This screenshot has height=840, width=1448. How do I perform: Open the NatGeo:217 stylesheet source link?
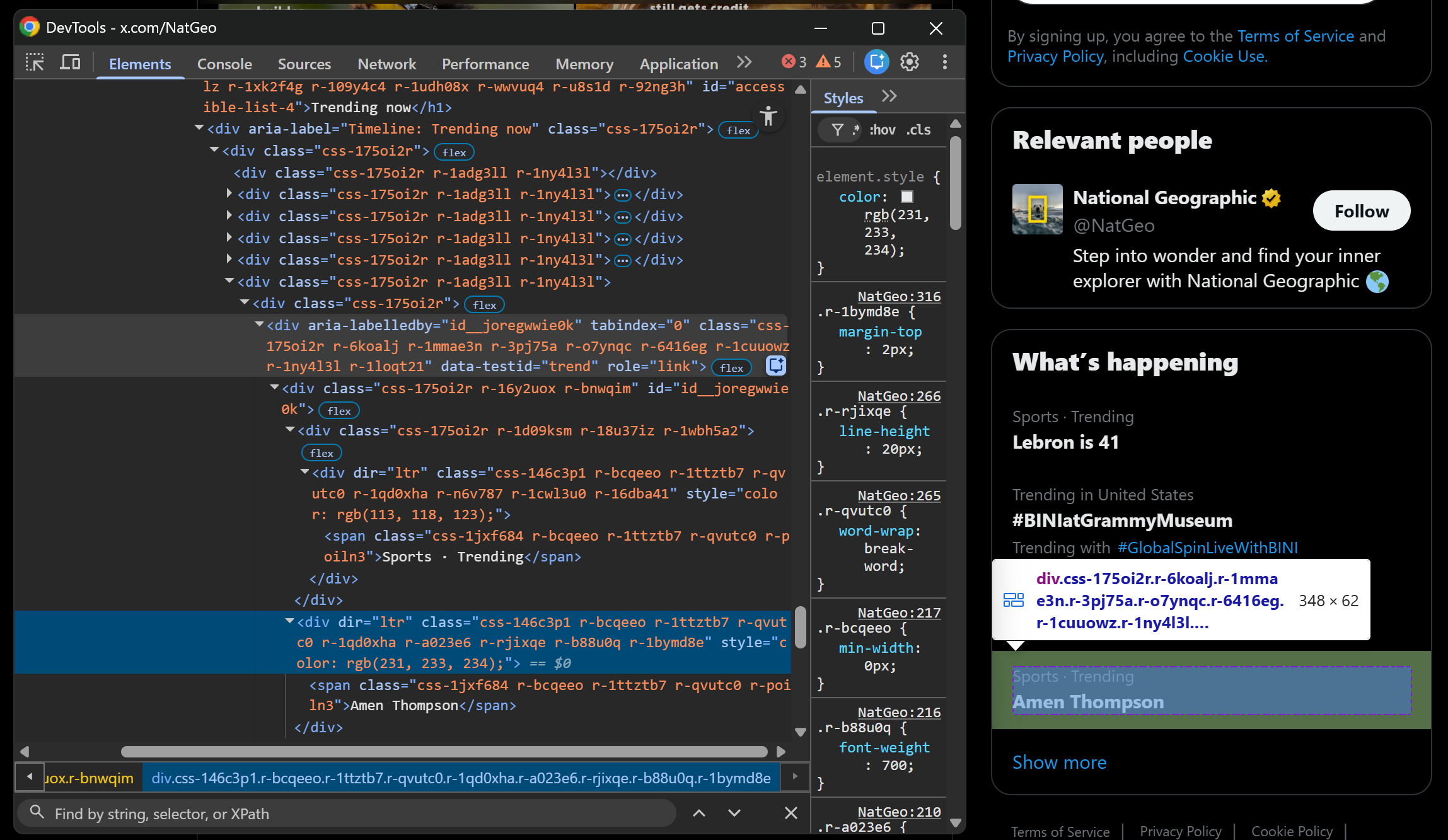pos(899,613)
